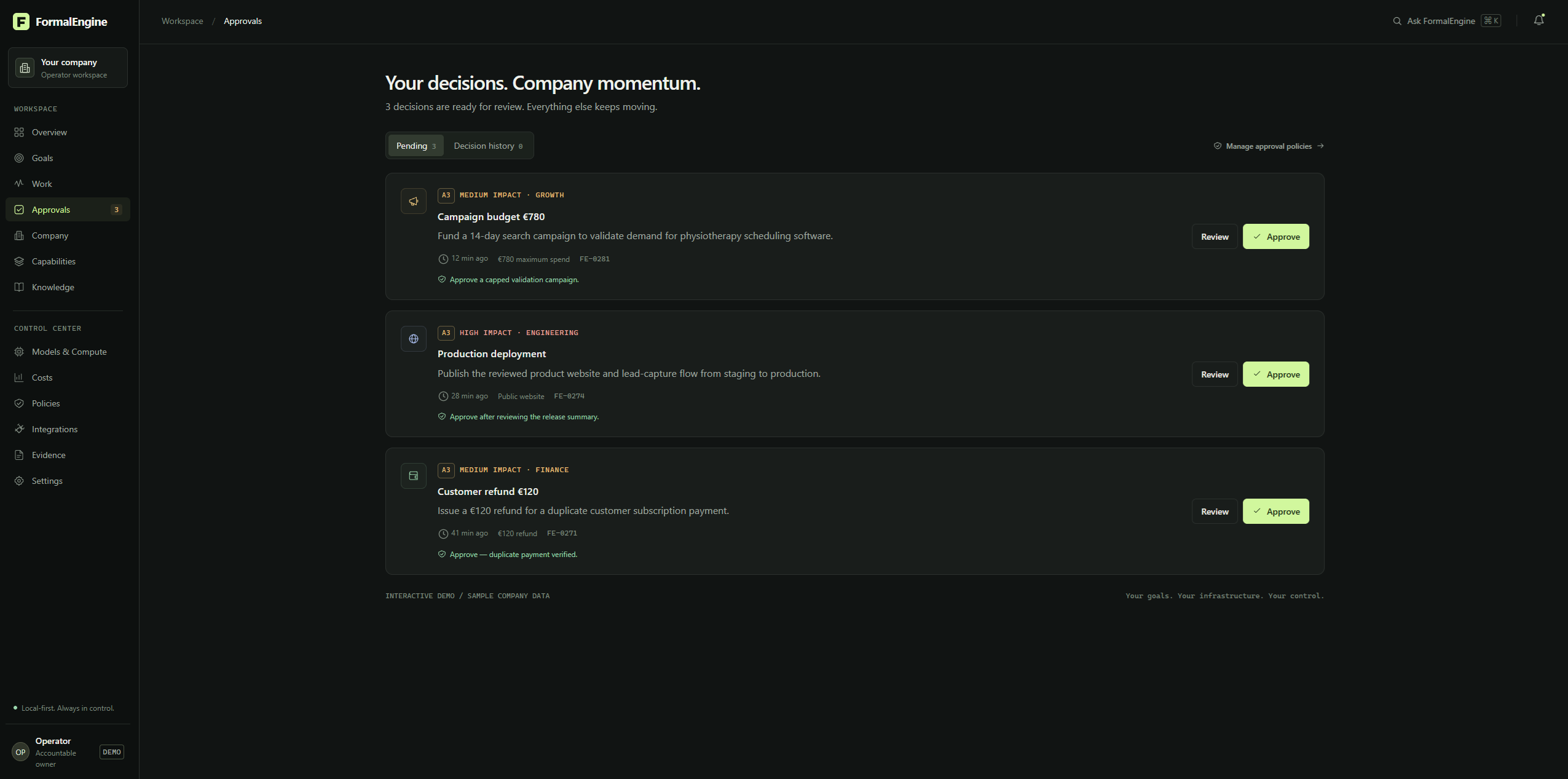Click the FE-0281 reference ID
The width and height of the screenshot is (1568, 779).
tap(594, 259)
